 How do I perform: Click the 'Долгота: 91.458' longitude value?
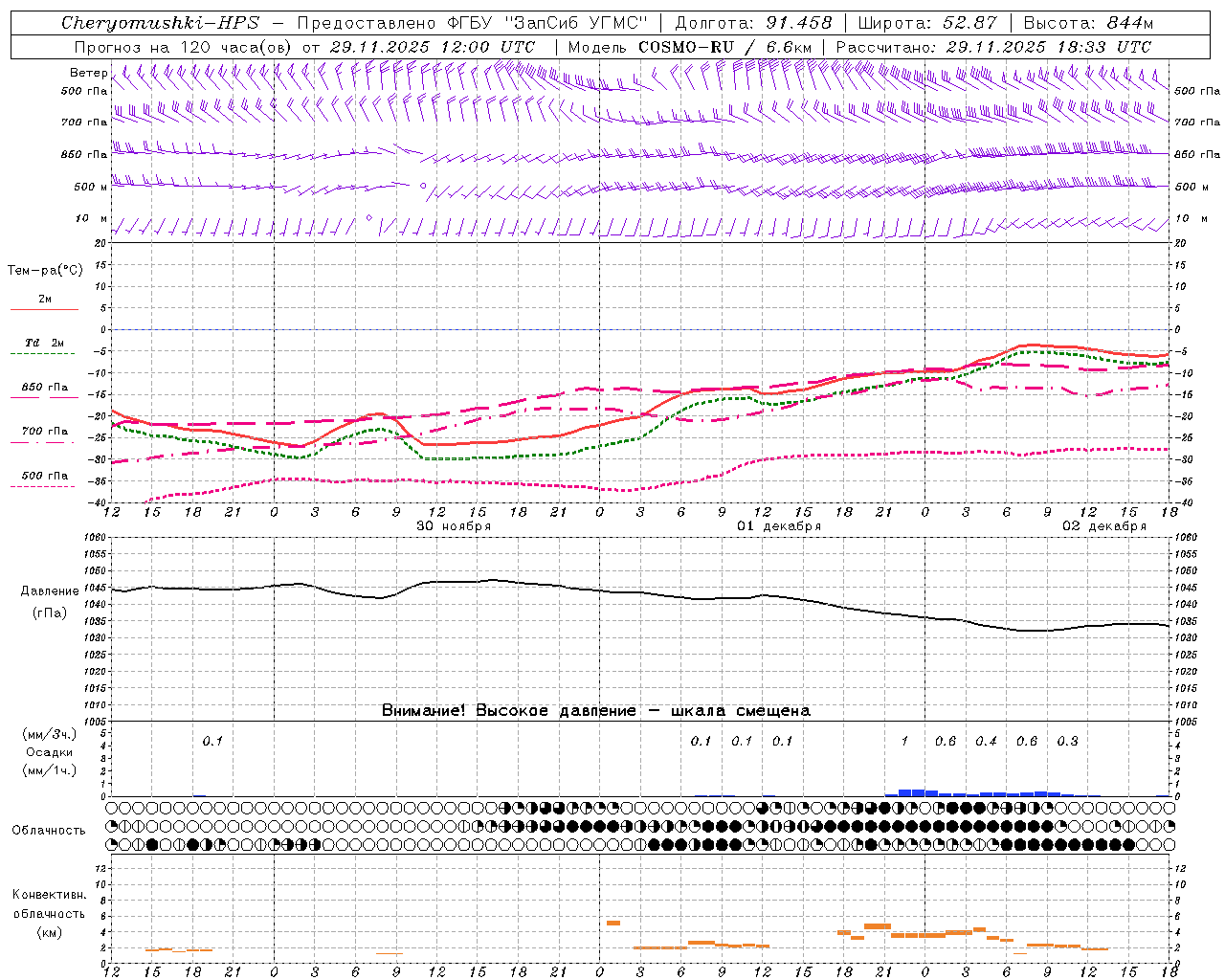click(x=753, y=23)
